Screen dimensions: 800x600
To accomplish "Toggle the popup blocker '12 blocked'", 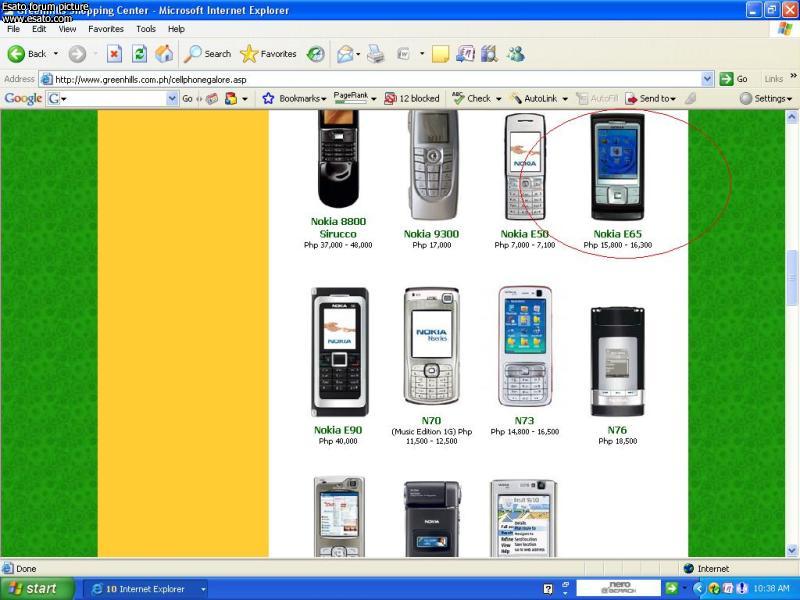I will click(411, 99).
